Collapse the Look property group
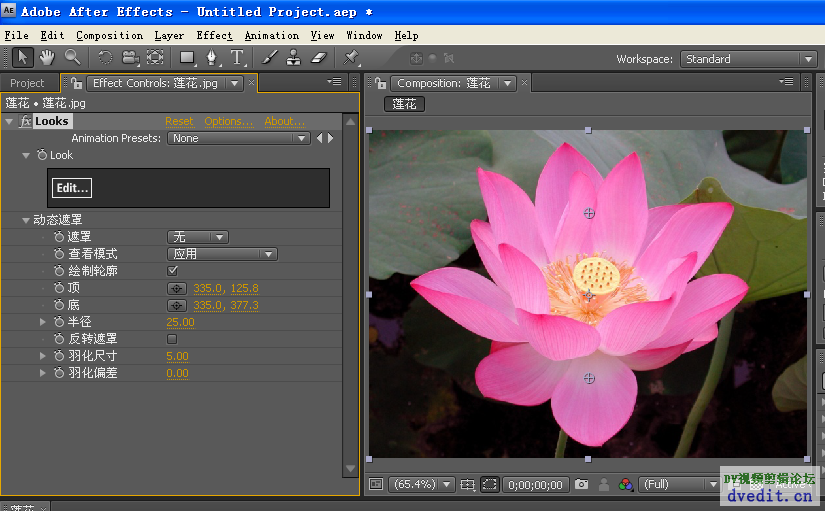The width and height of the screenshot is (825, 511). [26, 155]
